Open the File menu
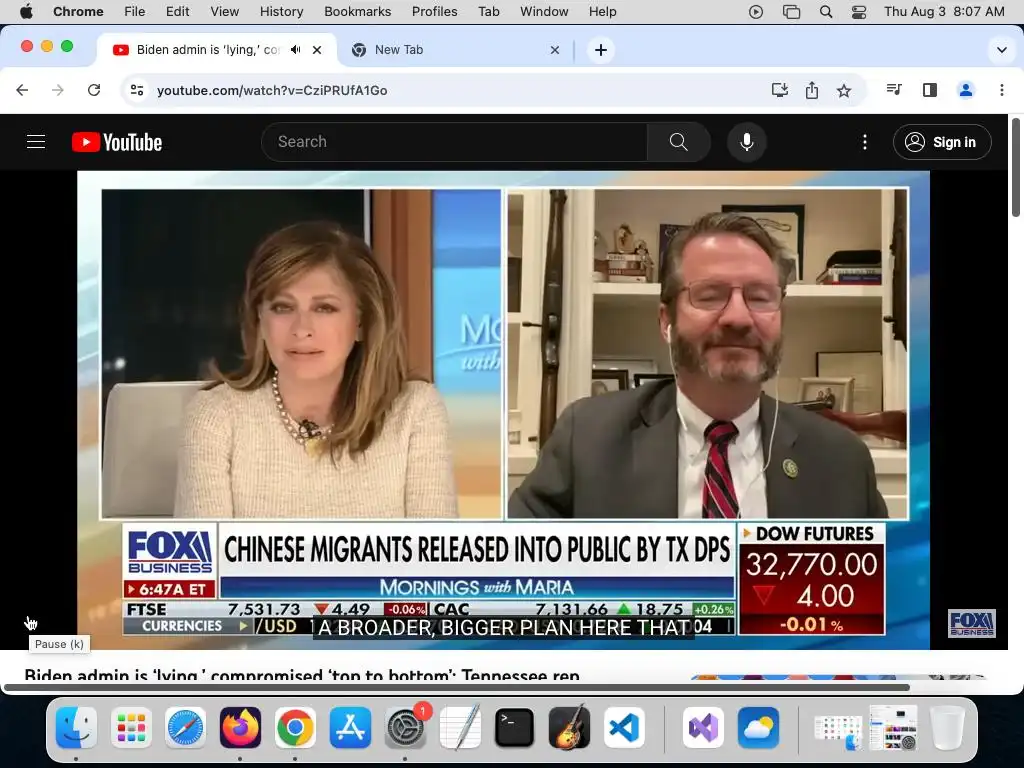The width and height of the screenshot is (1024, 768). point(135,11)
